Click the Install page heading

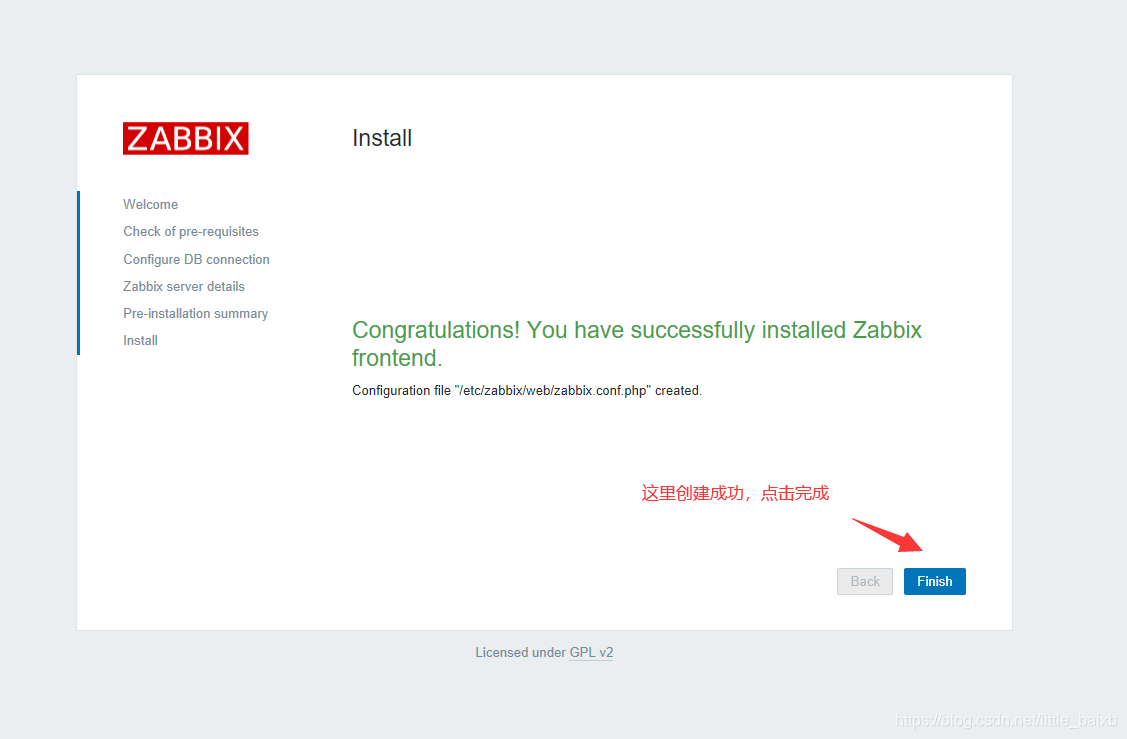point(382,138)
